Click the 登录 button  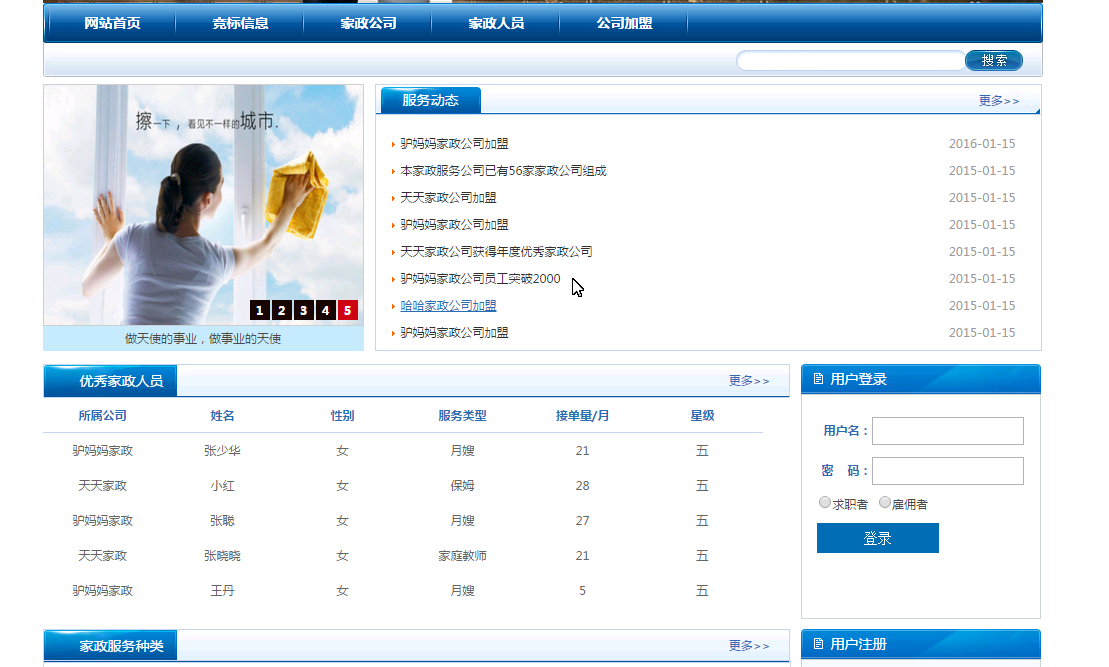[x=878, y=538]
